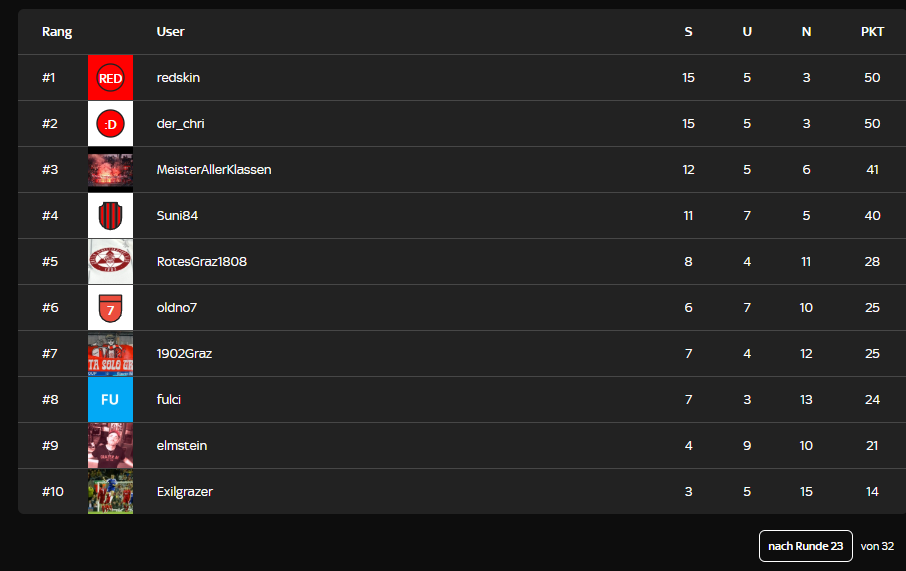Click the N losses column header

click(806, 32)
